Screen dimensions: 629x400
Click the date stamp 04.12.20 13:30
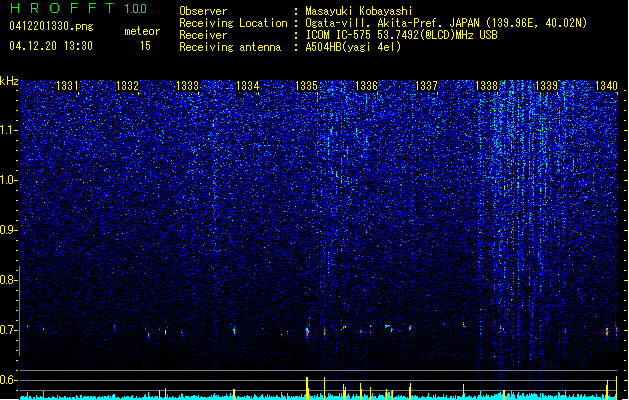point(51,46)
